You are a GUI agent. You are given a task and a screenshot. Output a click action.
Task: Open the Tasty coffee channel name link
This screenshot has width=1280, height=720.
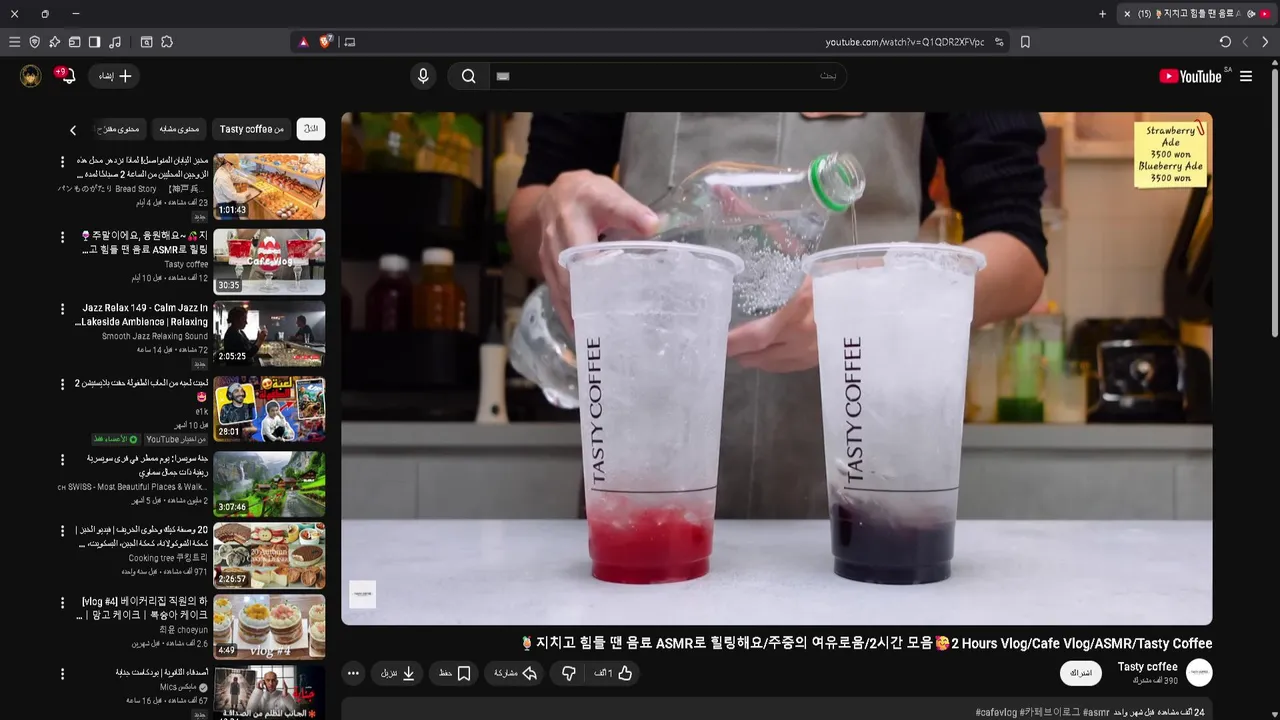pos(1147,667)
